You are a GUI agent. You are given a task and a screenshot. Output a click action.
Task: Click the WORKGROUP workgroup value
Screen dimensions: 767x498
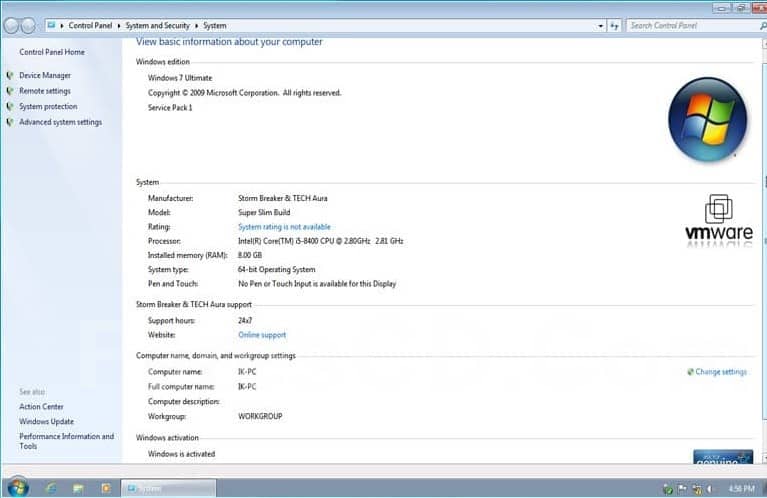260,416
